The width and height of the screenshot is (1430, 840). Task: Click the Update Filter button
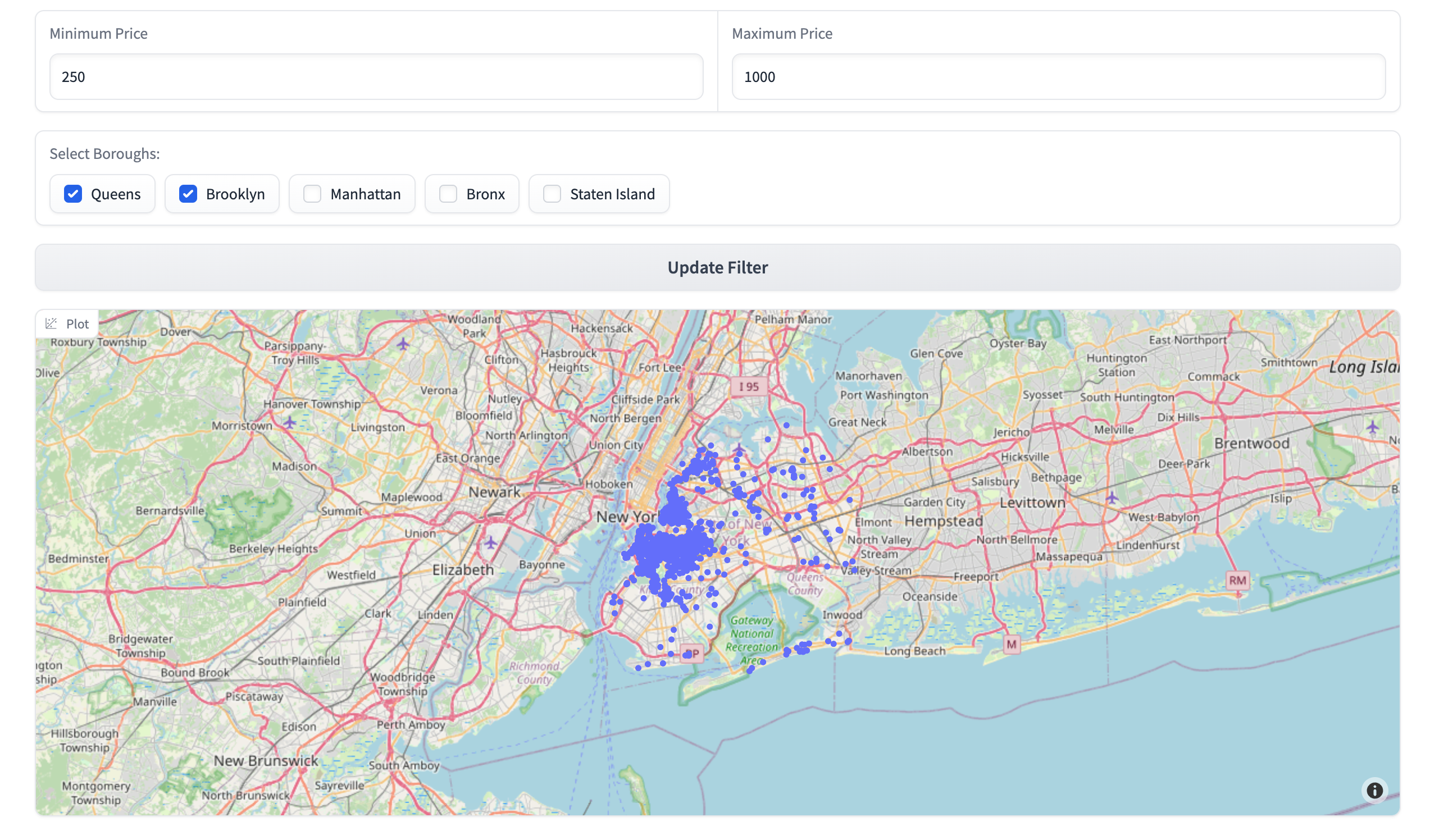717,267
